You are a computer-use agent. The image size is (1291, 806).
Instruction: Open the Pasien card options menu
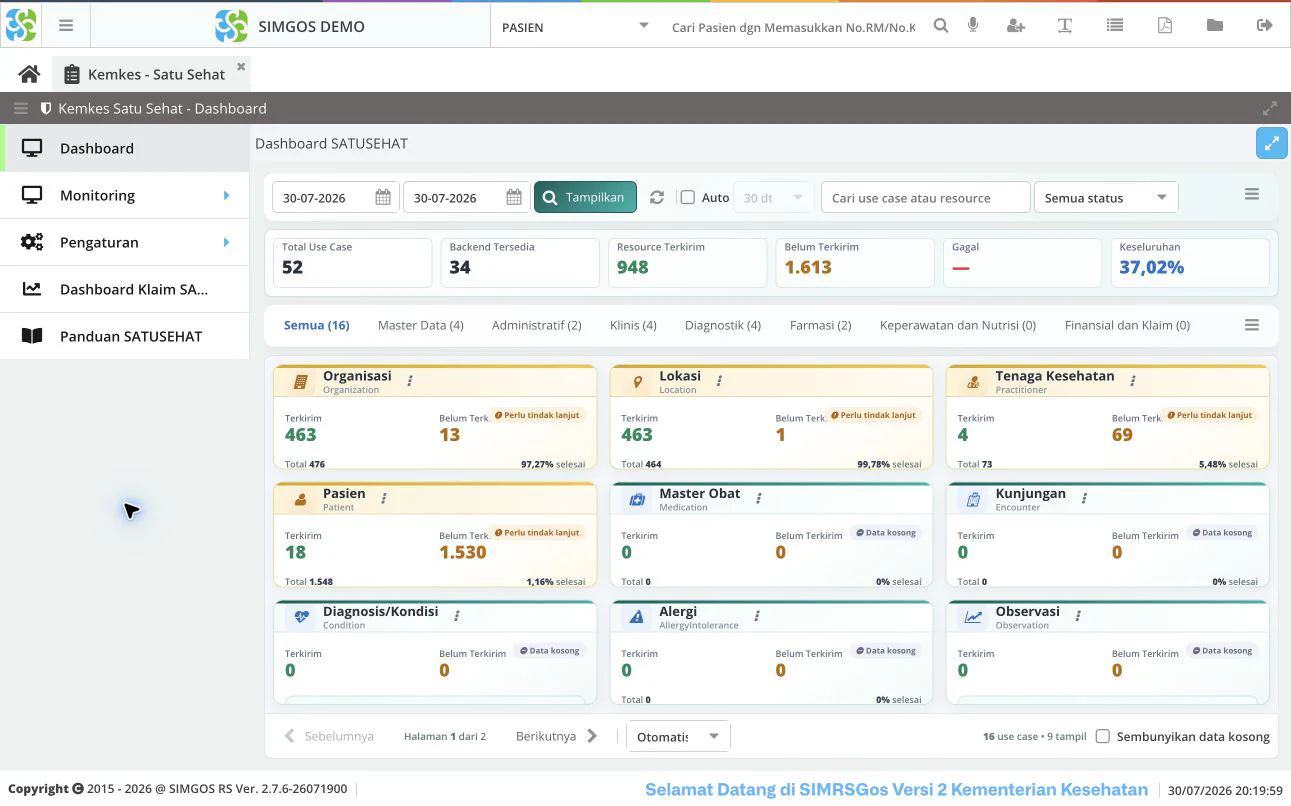(x=384, y=498)
